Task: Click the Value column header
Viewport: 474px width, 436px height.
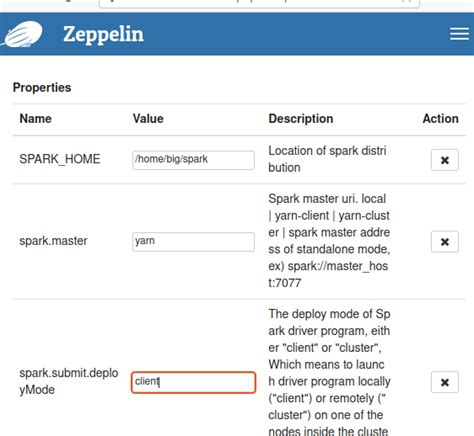Action: click(x=148, y=119)
